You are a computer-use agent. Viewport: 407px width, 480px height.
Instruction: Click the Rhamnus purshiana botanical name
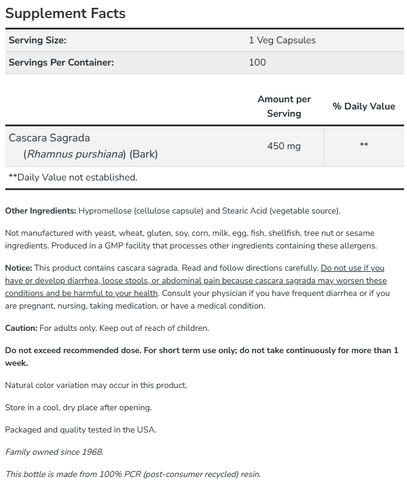click(x=76, y=154)
